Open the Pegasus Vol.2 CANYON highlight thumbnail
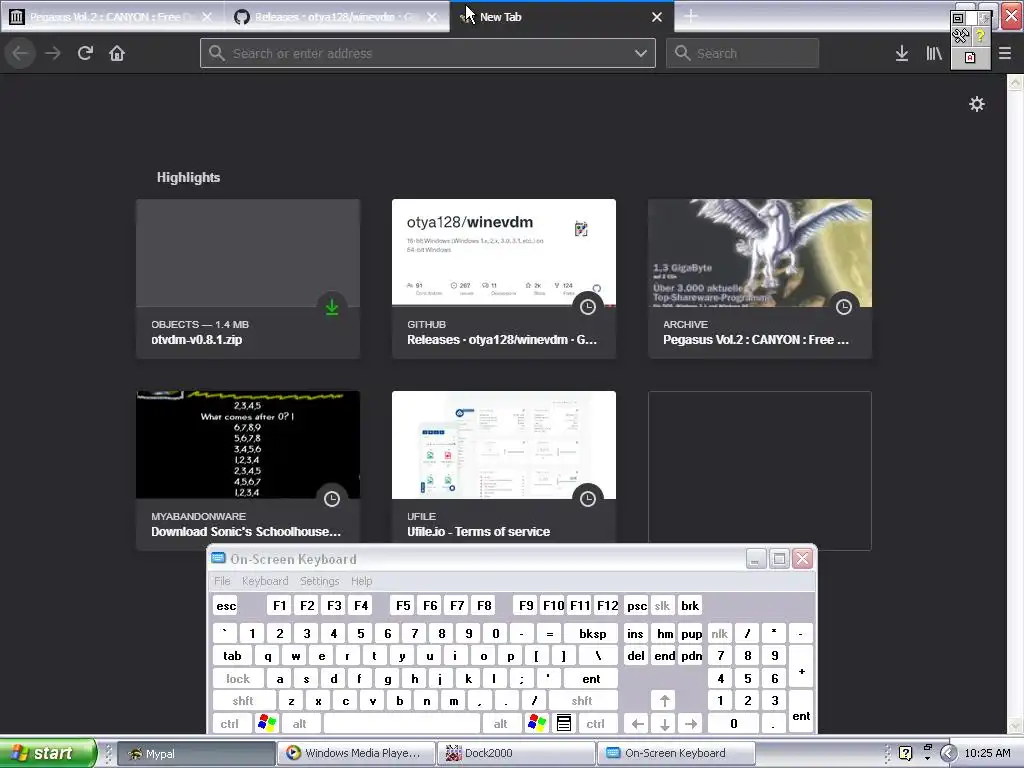 pyautogui.click(x=760, y=253)
